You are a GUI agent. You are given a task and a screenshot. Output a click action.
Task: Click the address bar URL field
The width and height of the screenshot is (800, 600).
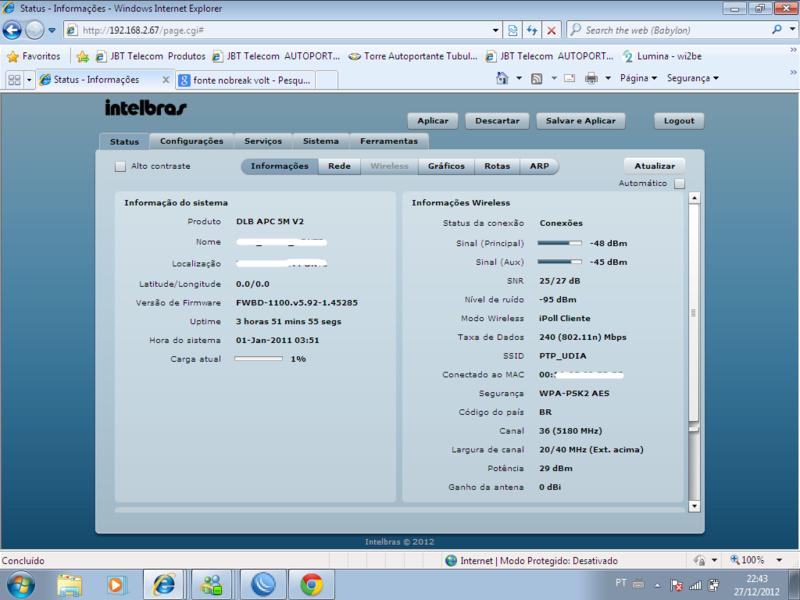point(280,30)
